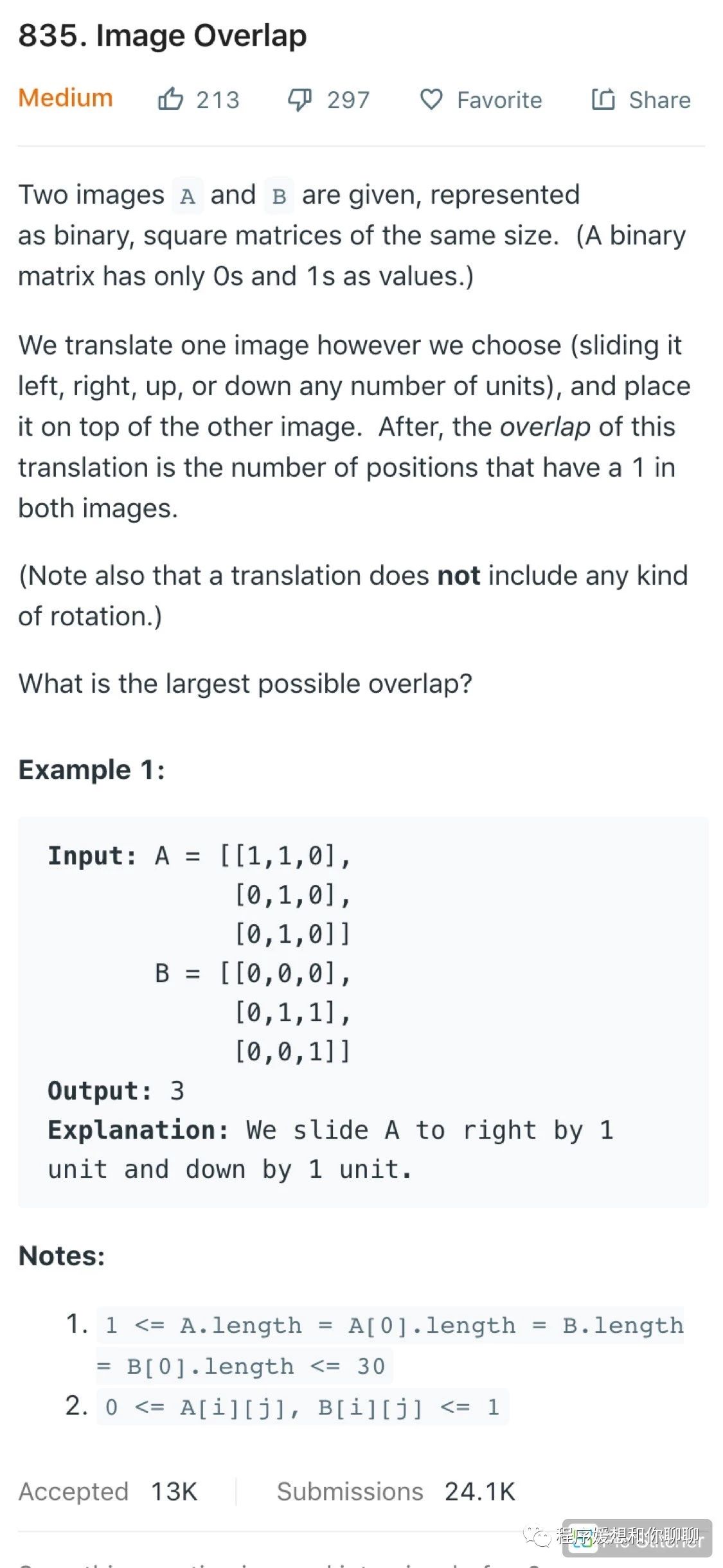723x1568 pixels.
Task: Click the Accepted 13K statistic
Action: (108, 1492)
